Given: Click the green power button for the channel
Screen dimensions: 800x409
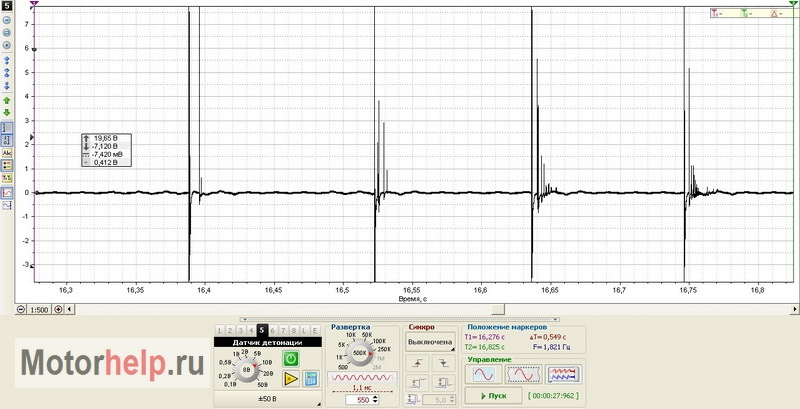Looking at the screenshot, I should tap(291, 358).
